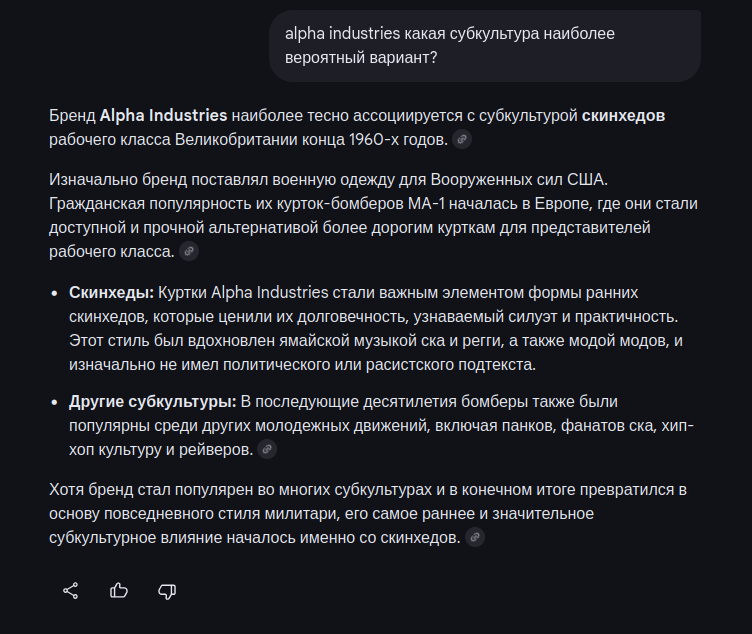This screenshot has width=752, height=634.
Task: Click bold "Alpha Industries" in the first paragraph
Action: (164, 116)
